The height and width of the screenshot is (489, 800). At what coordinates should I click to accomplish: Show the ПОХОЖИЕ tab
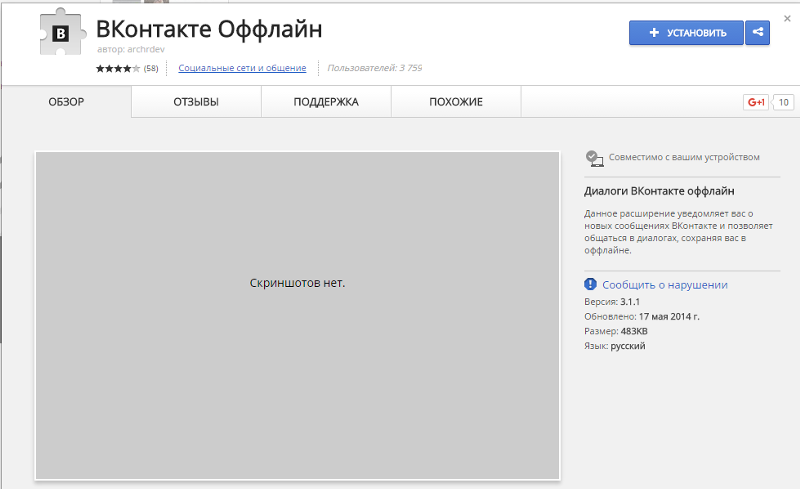[x=456, y=102]
